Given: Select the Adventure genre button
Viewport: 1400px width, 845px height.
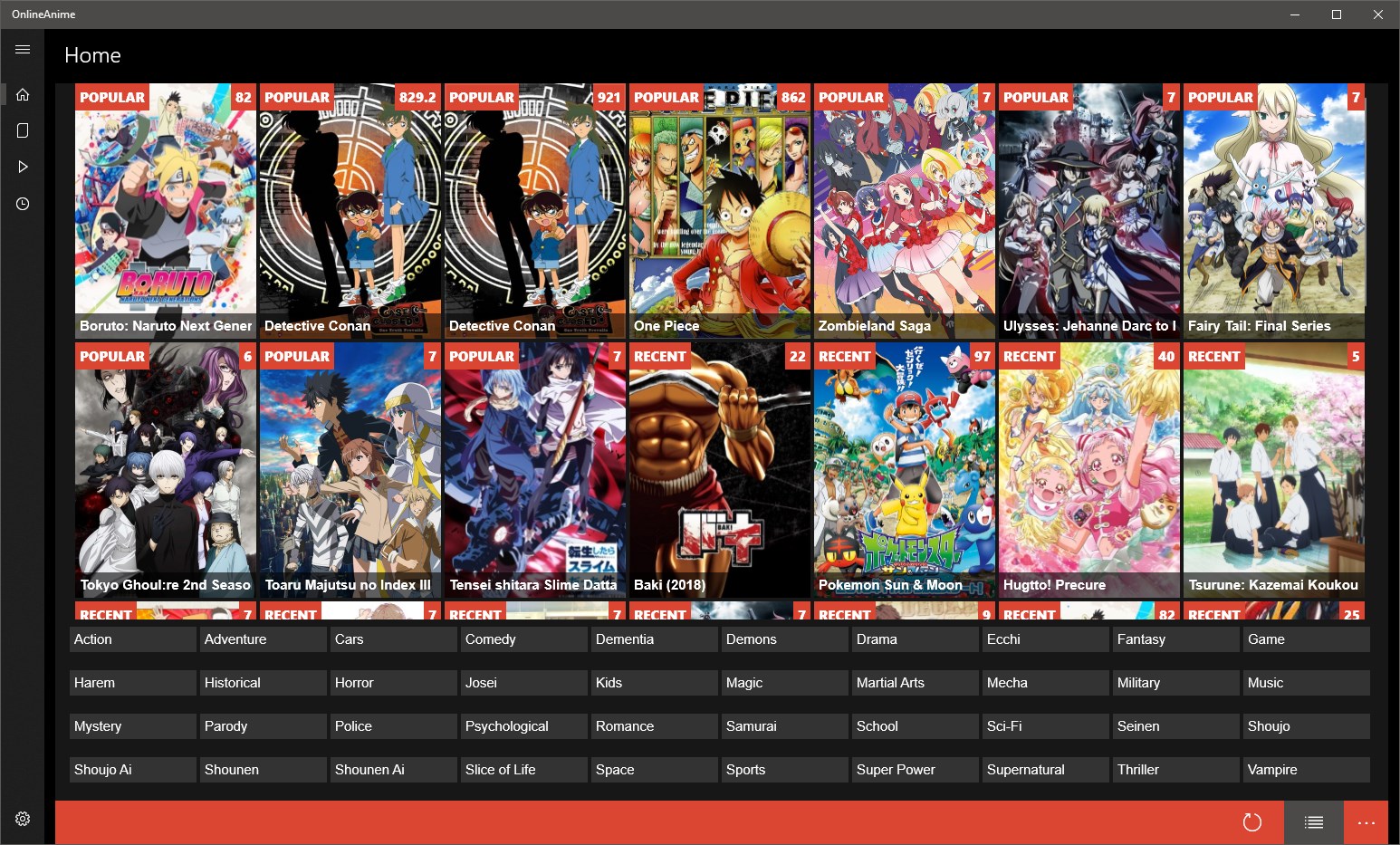Looking at the screenshot, I should 264,639.
